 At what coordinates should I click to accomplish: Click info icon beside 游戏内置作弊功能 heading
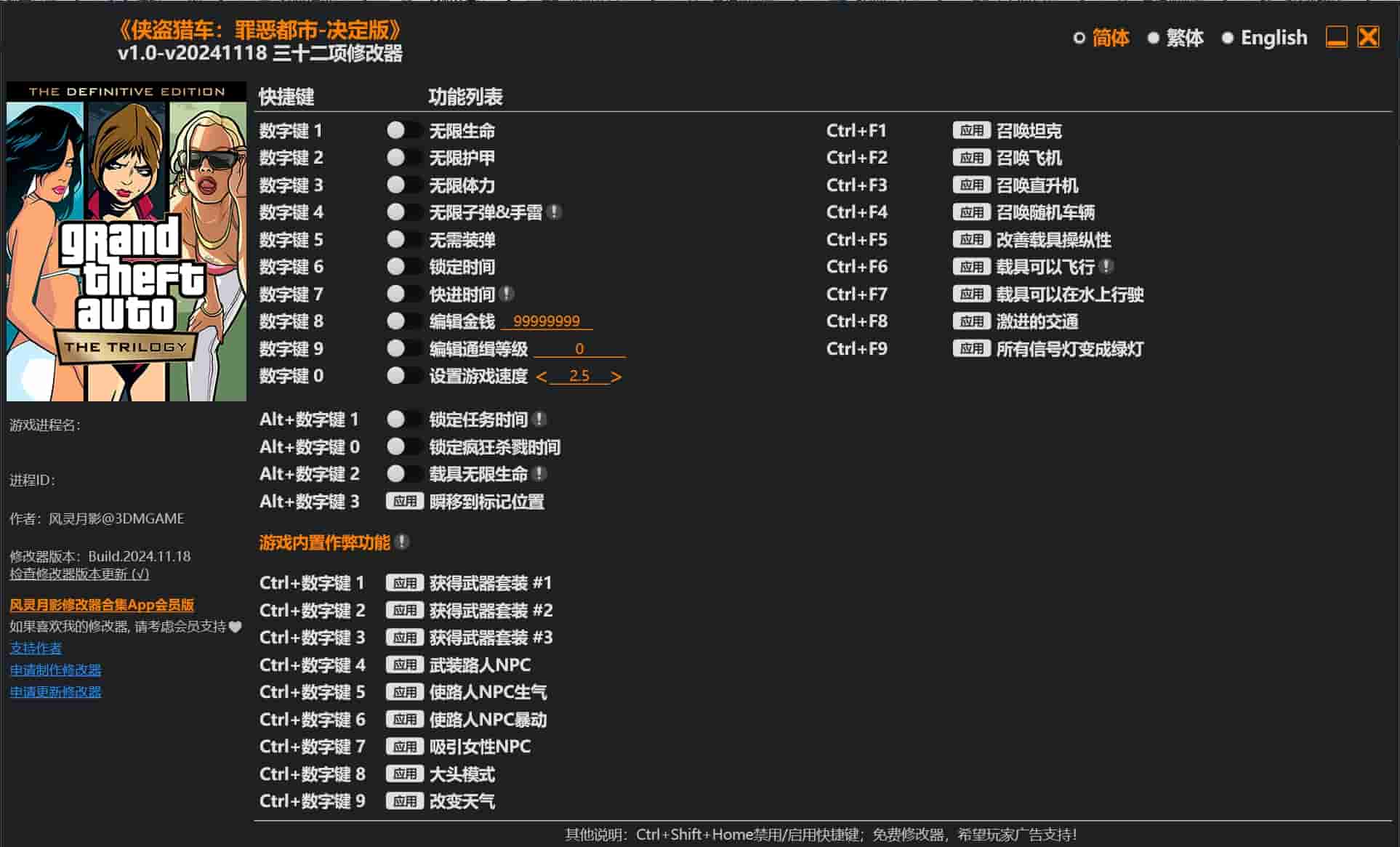pos(402,542)
